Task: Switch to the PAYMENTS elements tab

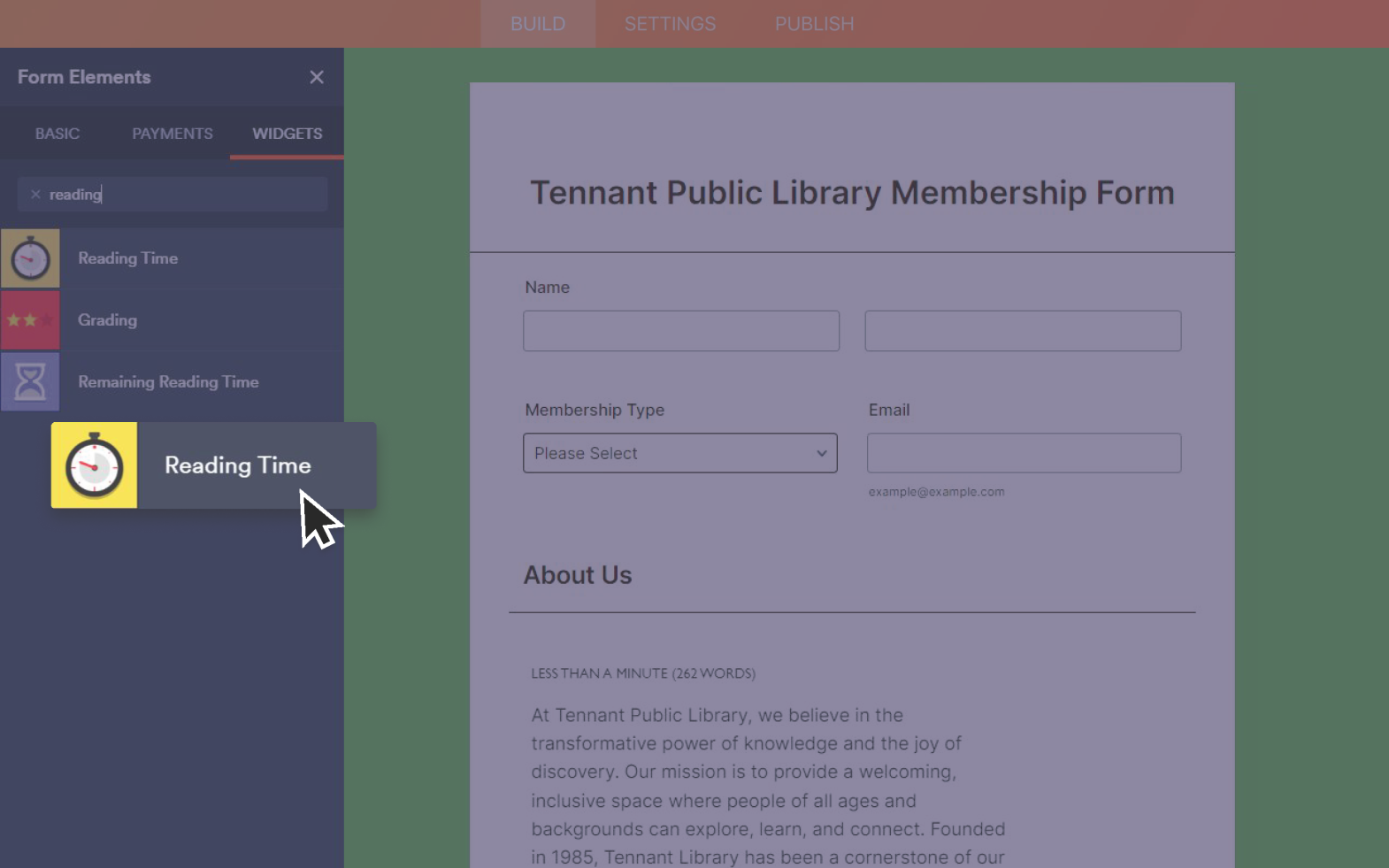Action: click(x=173, y=134)
